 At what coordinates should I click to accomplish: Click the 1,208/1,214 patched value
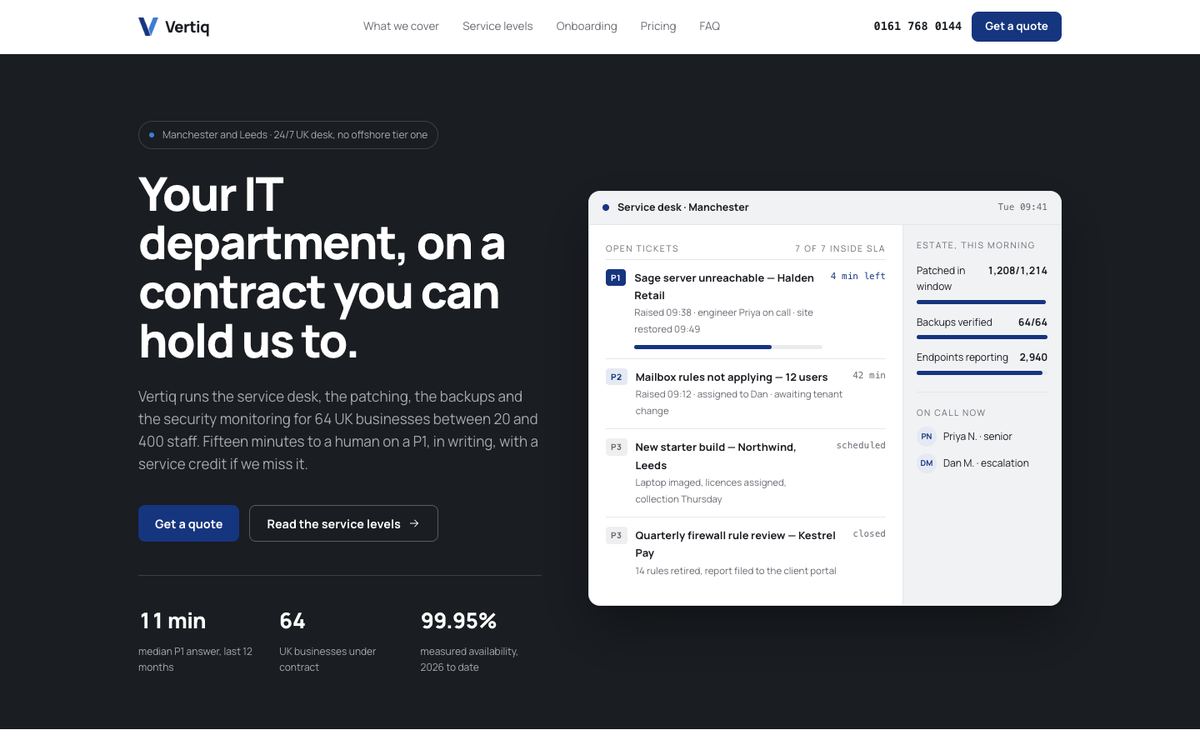1018,270
